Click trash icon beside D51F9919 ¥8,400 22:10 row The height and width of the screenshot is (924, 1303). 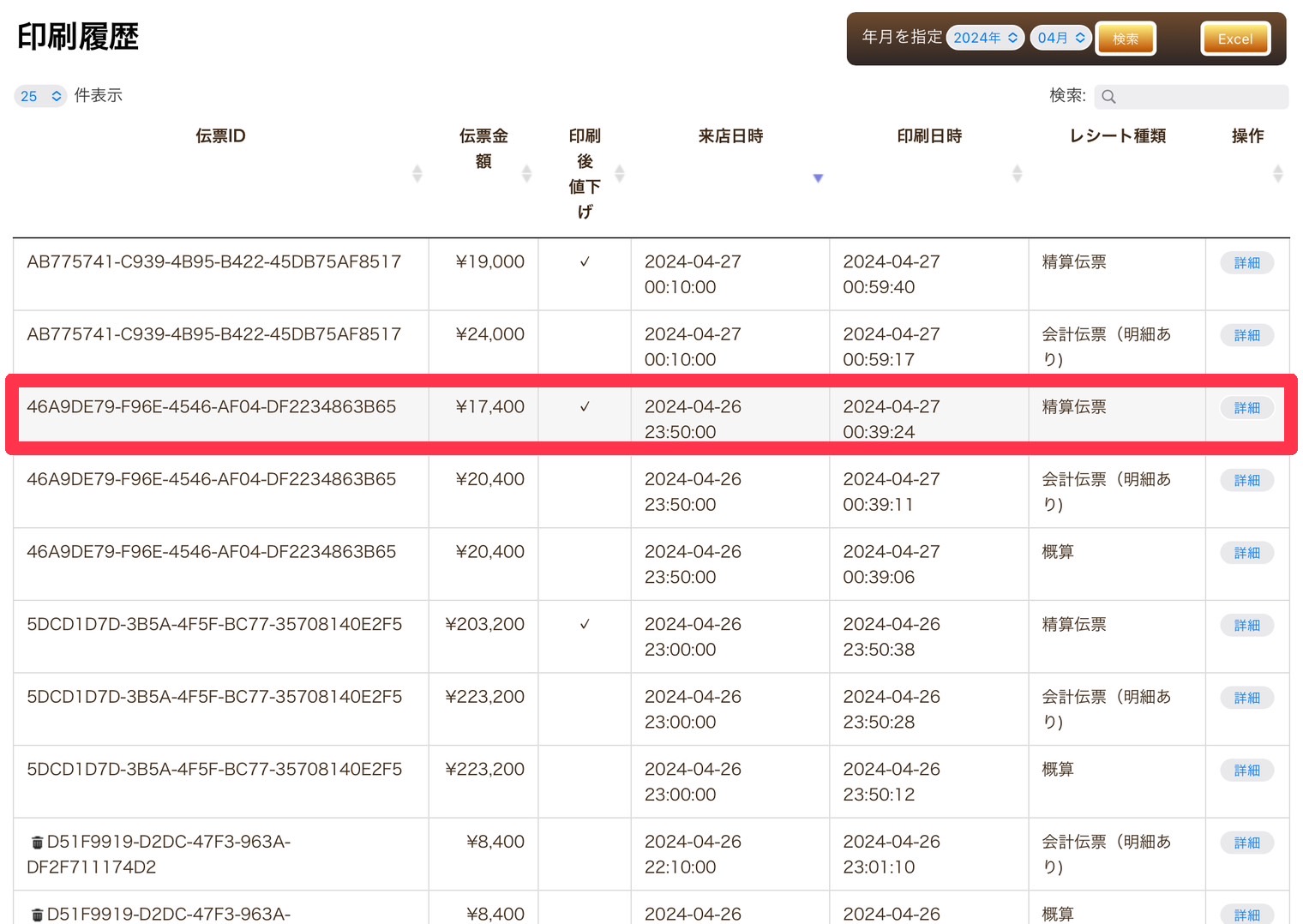click(37, 843)
